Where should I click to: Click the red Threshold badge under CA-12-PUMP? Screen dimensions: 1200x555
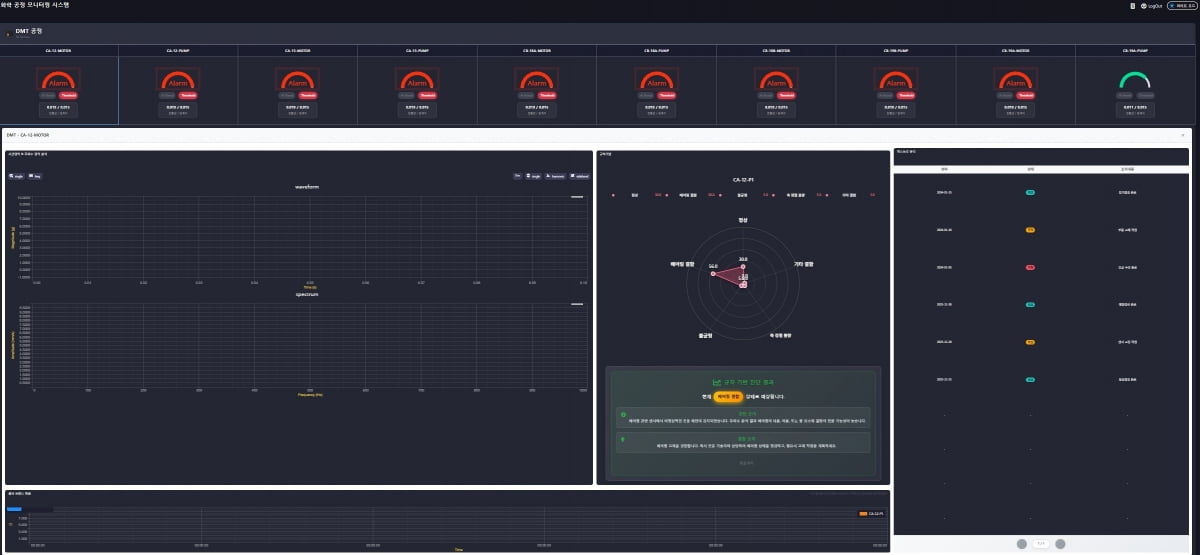pos(189,95)
